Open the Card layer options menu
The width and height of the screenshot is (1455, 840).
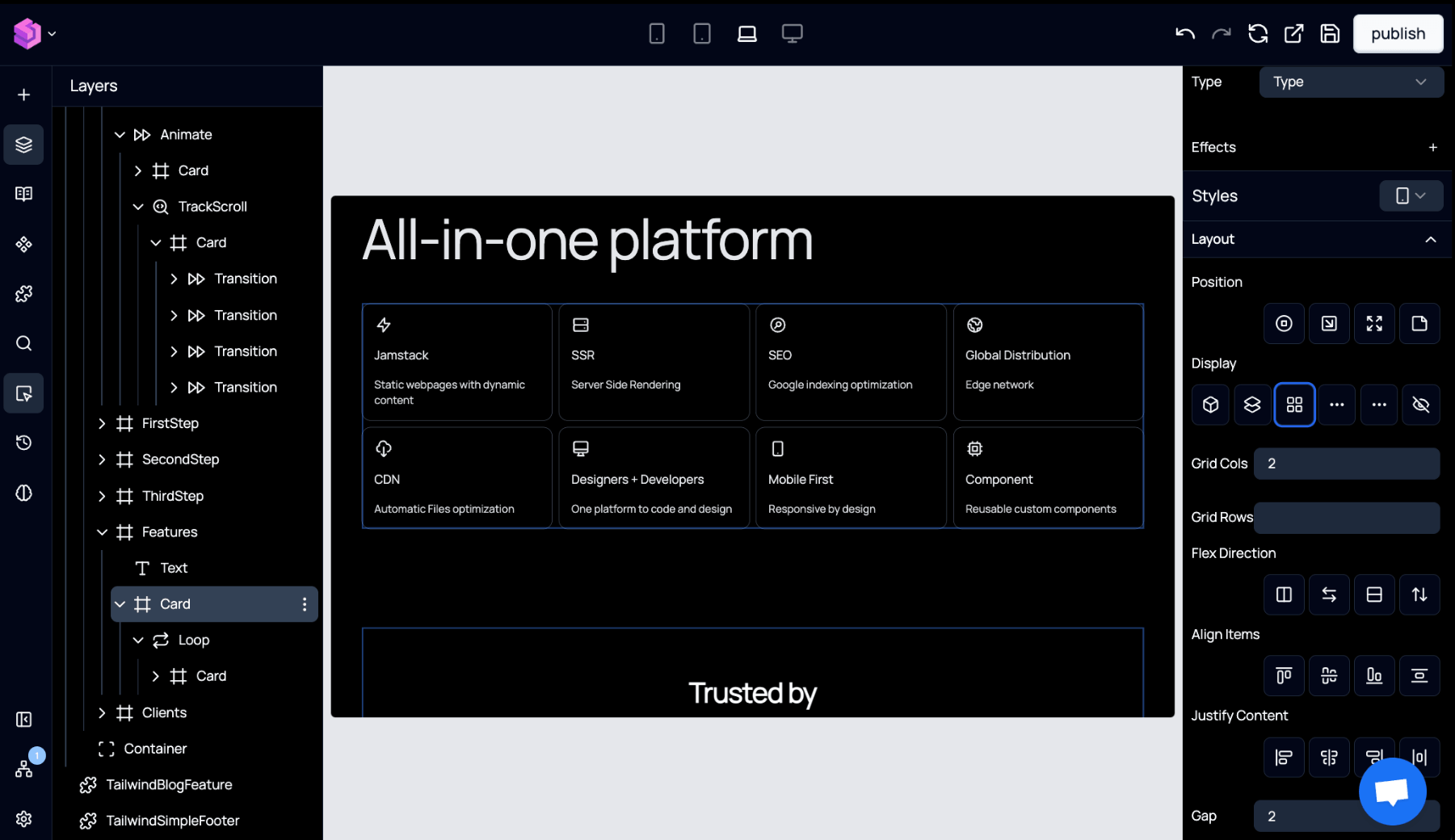click(x=305, y=604)
